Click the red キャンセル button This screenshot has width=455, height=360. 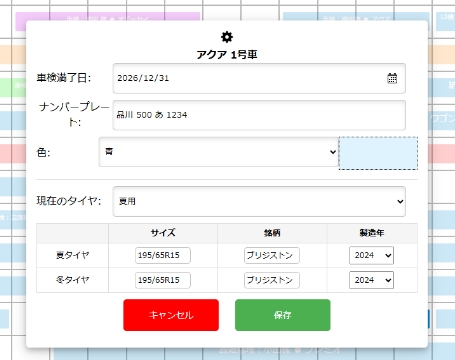point(171,315)
